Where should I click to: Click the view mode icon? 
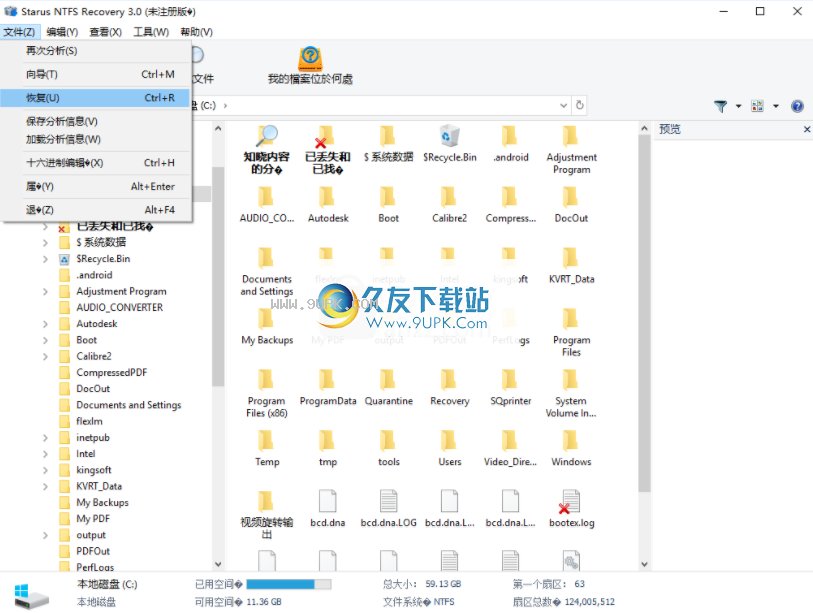tap(757, 106)
